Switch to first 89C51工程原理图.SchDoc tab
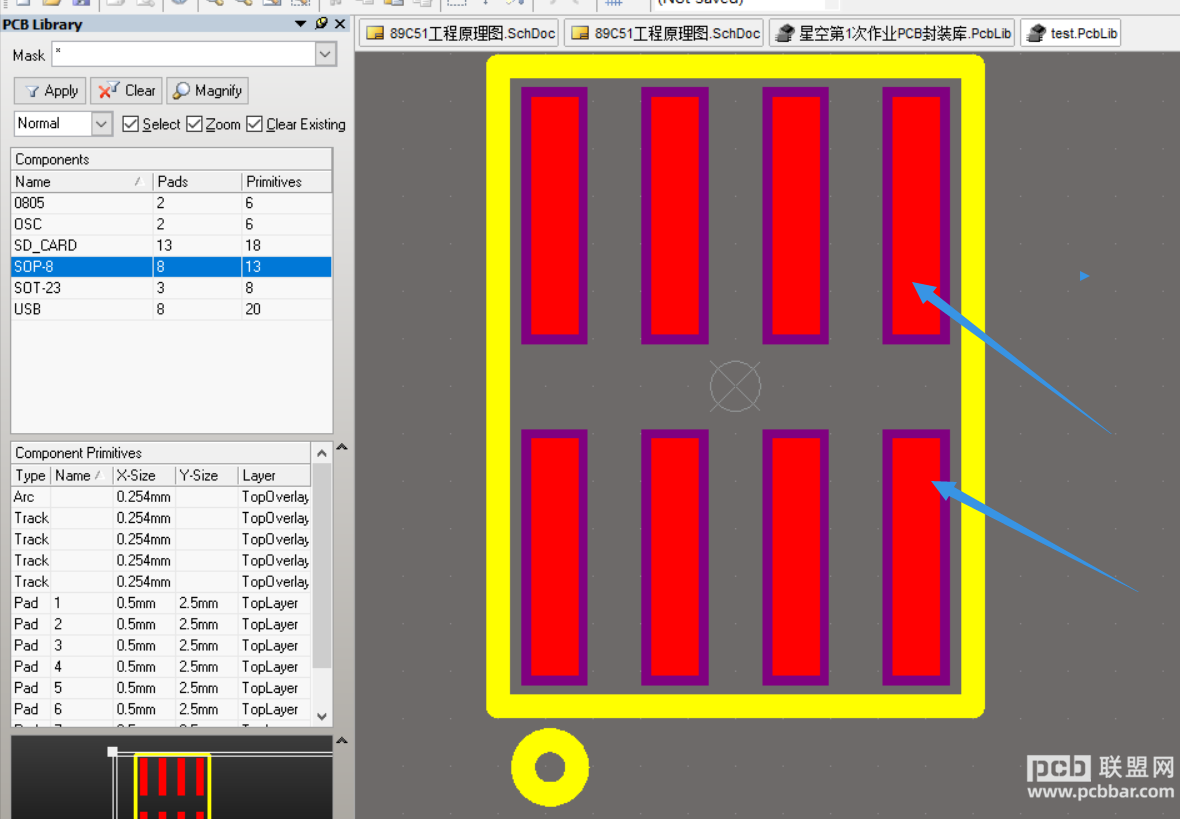 coord(460,33)
